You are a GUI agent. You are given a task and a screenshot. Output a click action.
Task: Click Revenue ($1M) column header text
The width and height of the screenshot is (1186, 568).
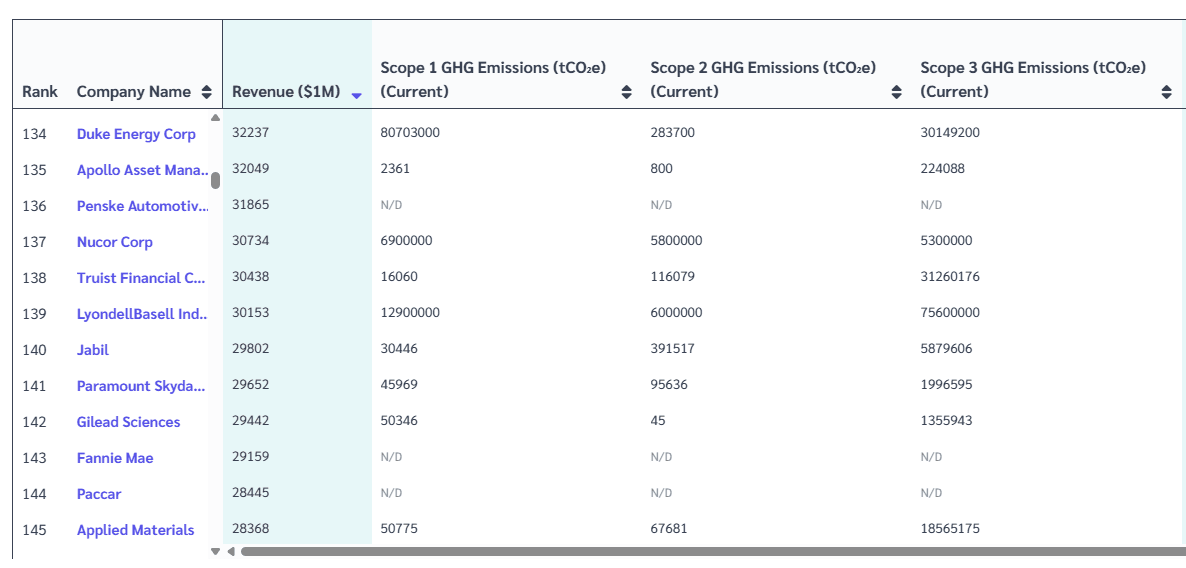point(286,92)
